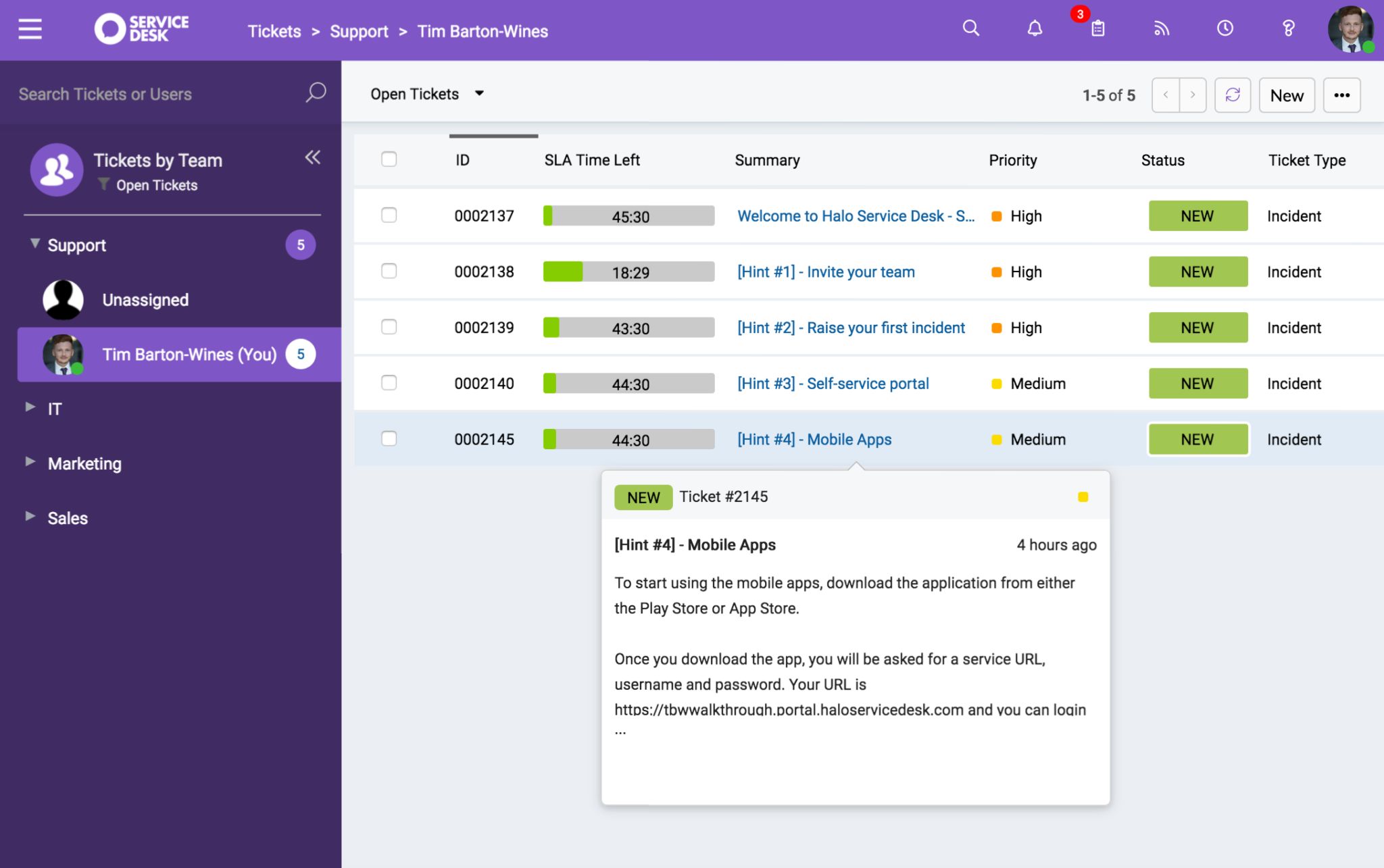
Task: Open help using the question mark icon
Action: (x=1289, y=28)
